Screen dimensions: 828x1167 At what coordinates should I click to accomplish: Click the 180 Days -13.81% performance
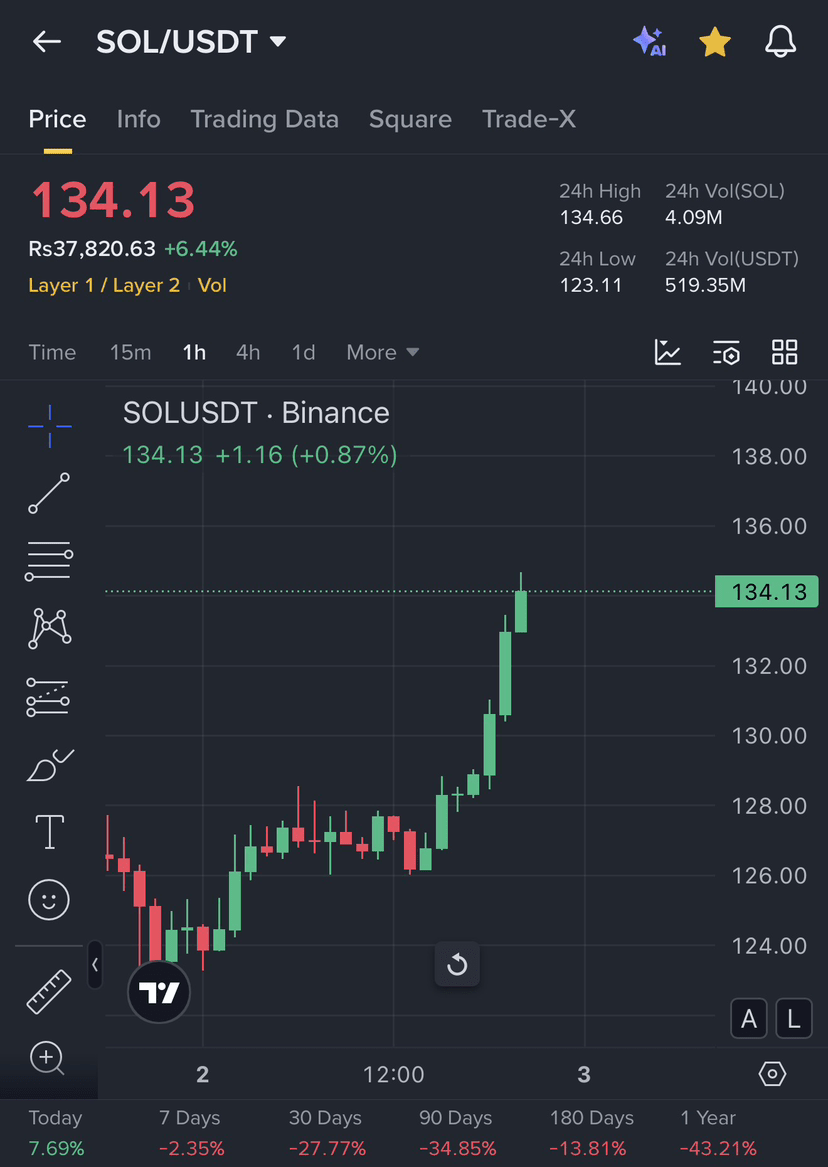591,1134
